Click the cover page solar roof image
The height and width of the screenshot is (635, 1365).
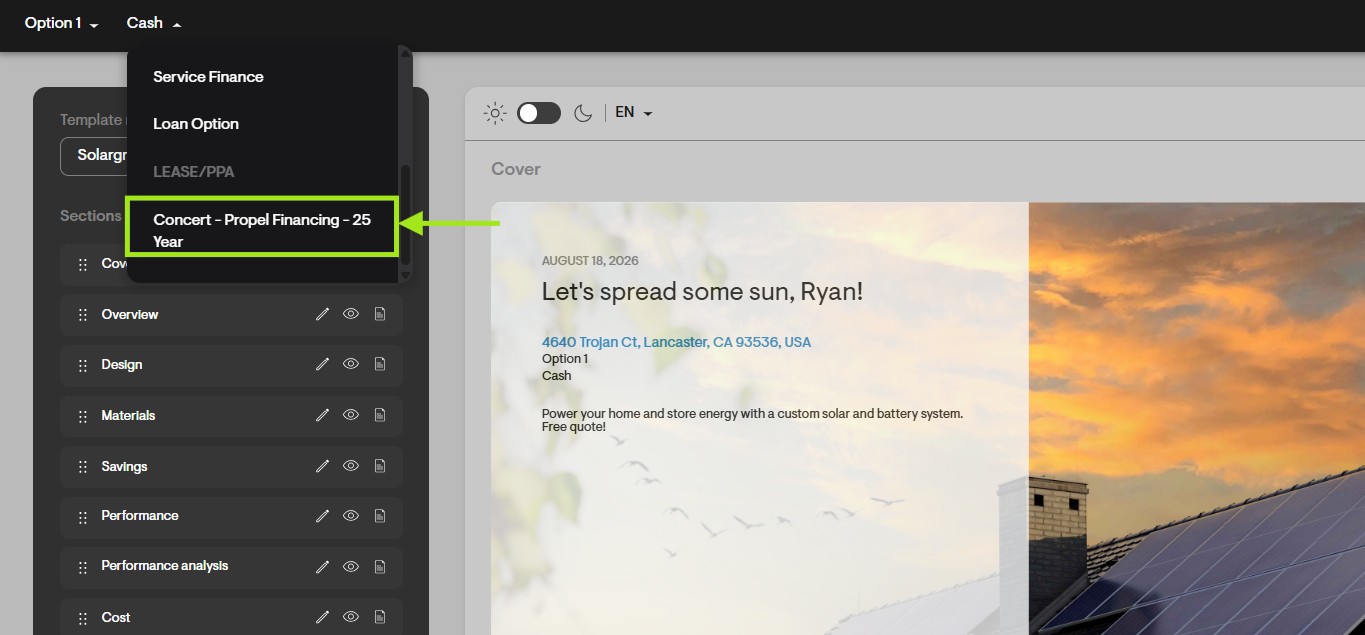1196,418
